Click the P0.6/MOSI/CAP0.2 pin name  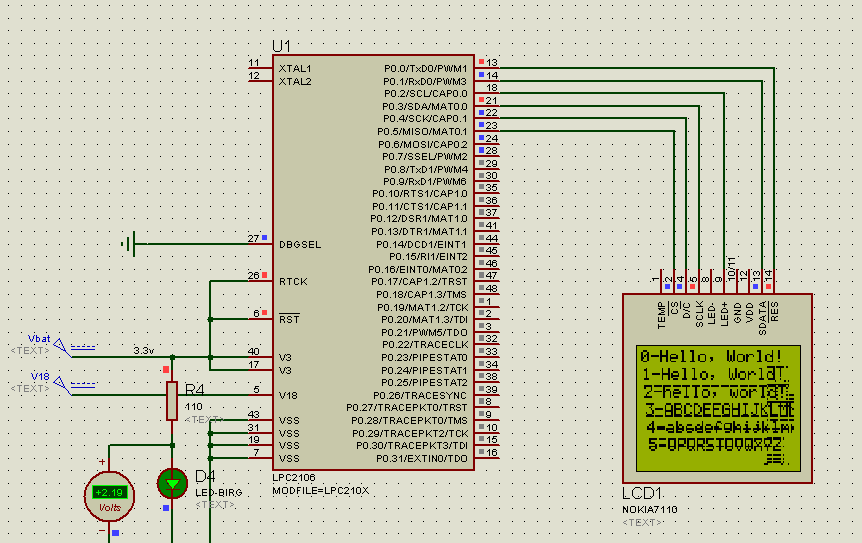point(423,145)
